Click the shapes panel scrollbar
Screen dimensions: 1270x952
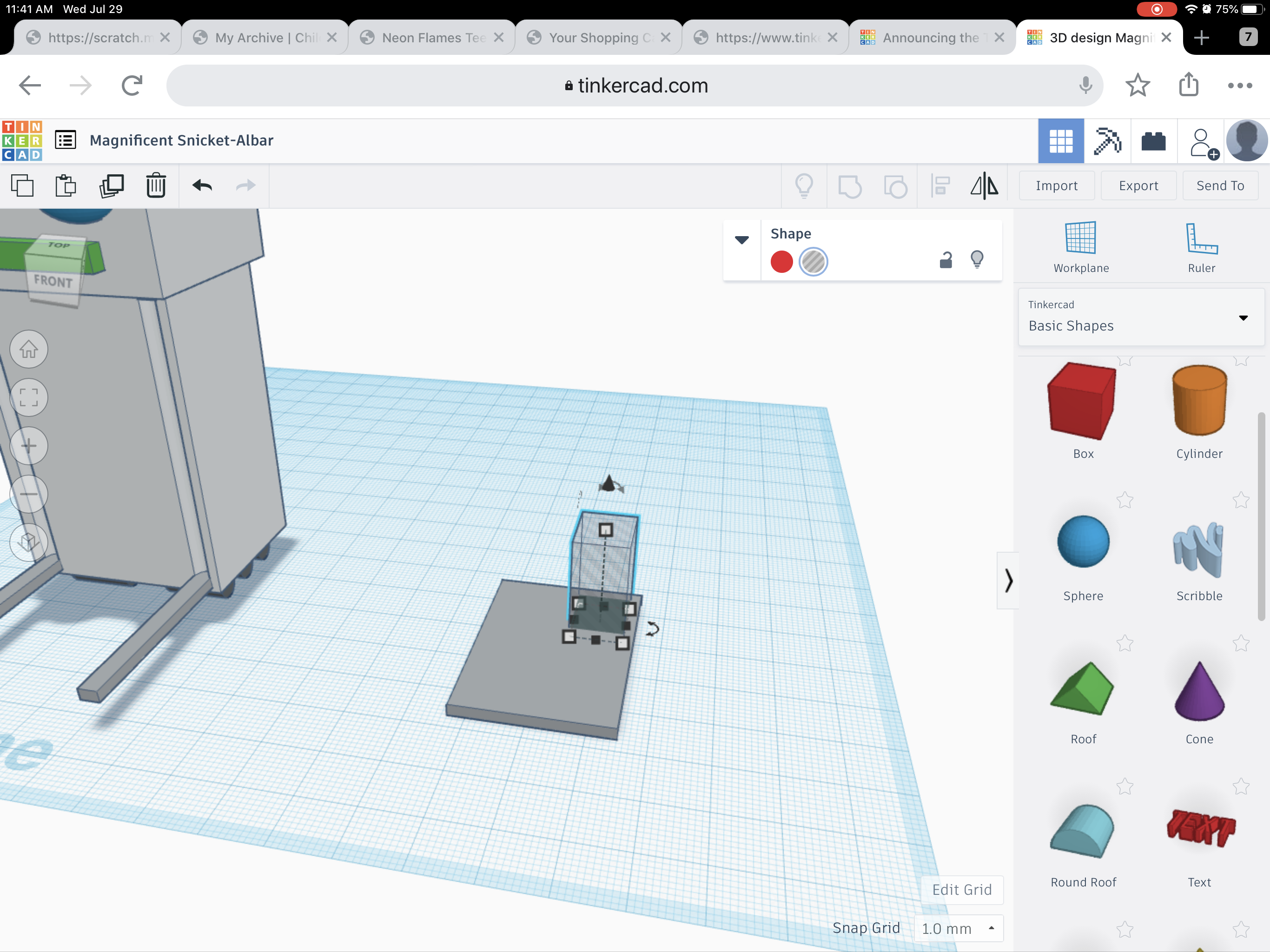pyautogui.click(x=1261, y=517)
